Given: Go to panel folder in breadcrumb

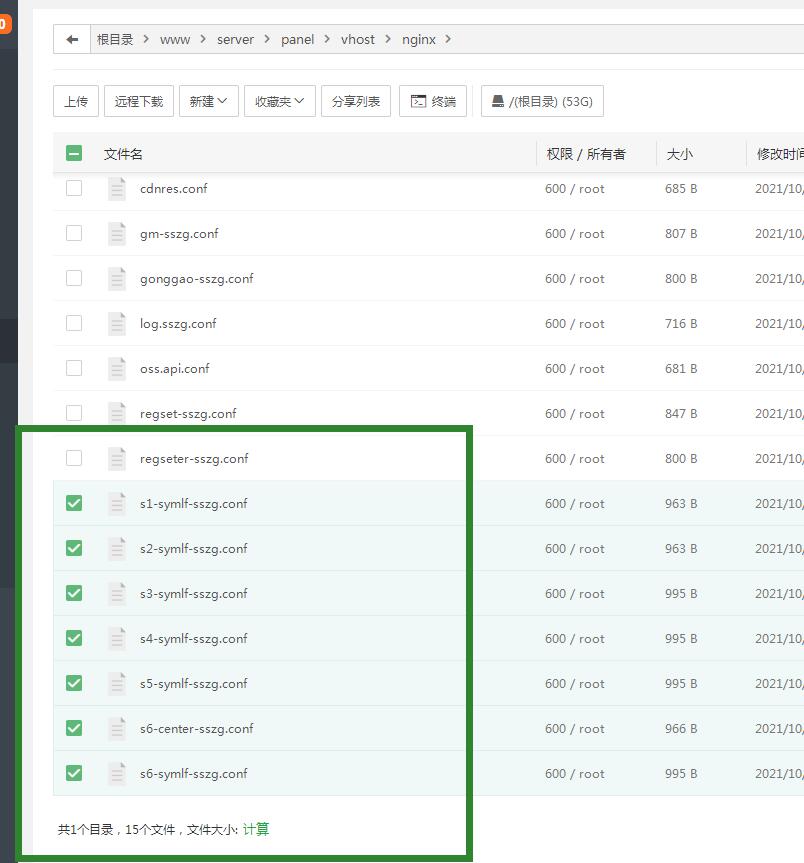Looking at the screenshot, I should coord(297,39).
